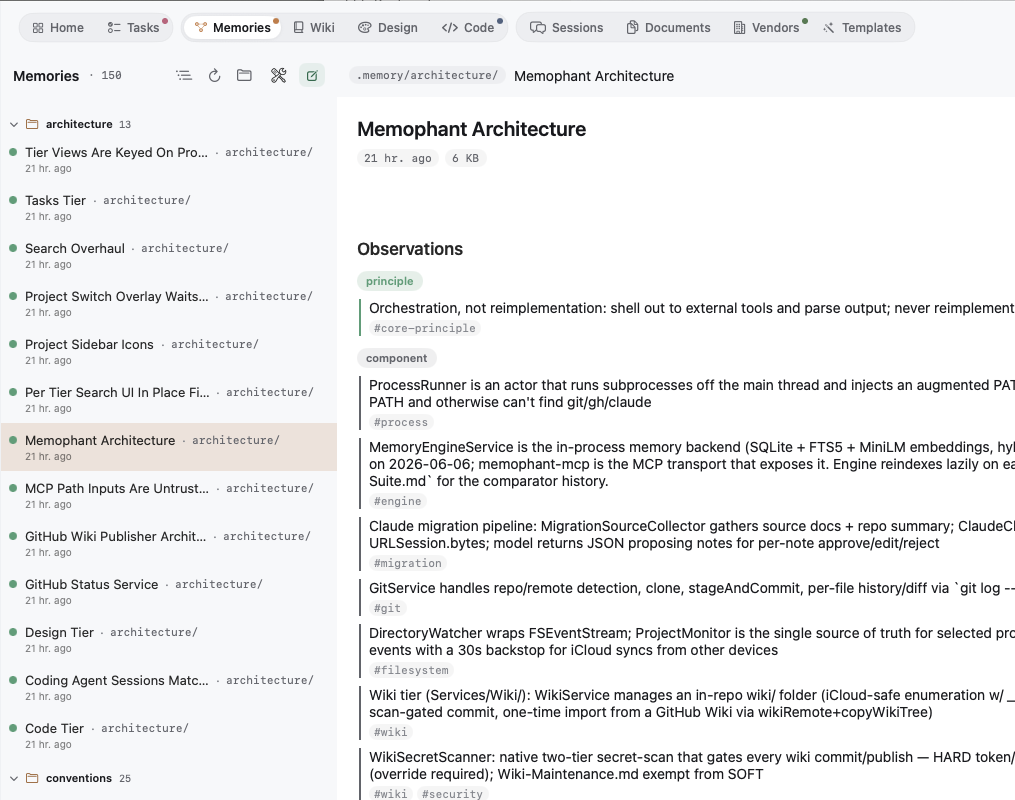
Task: Select the Code Tier memory
Action: click(x=169, y=735)
